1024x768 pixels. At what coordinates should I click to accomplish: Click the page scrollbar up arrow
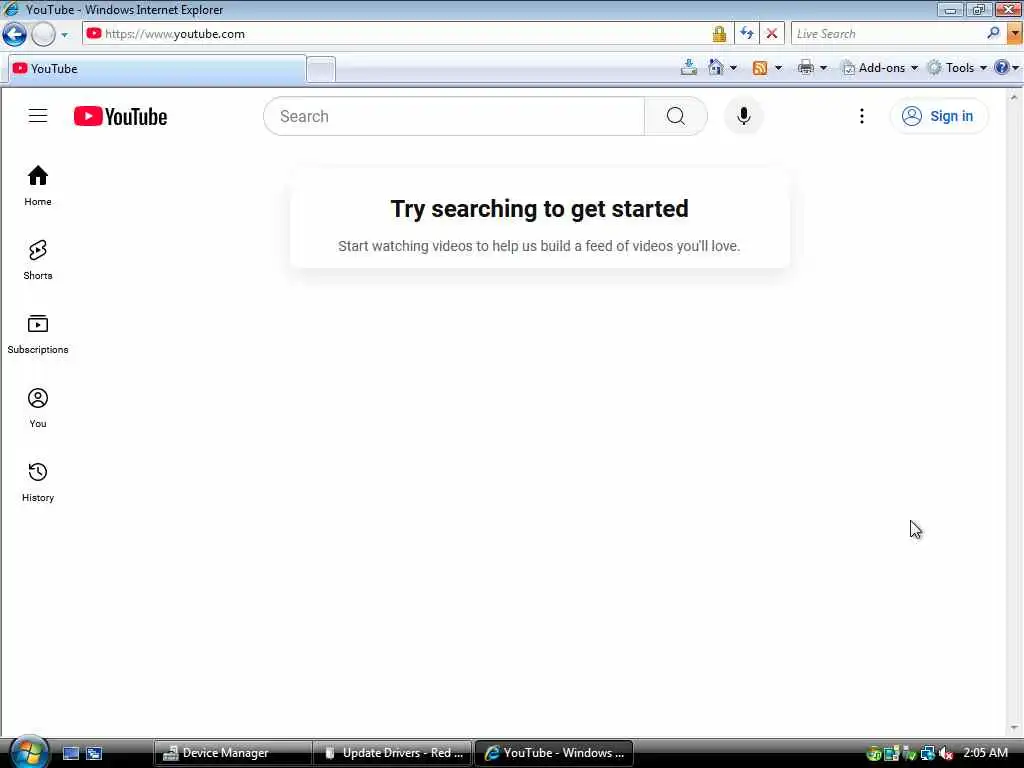[x=1014, y=97]
